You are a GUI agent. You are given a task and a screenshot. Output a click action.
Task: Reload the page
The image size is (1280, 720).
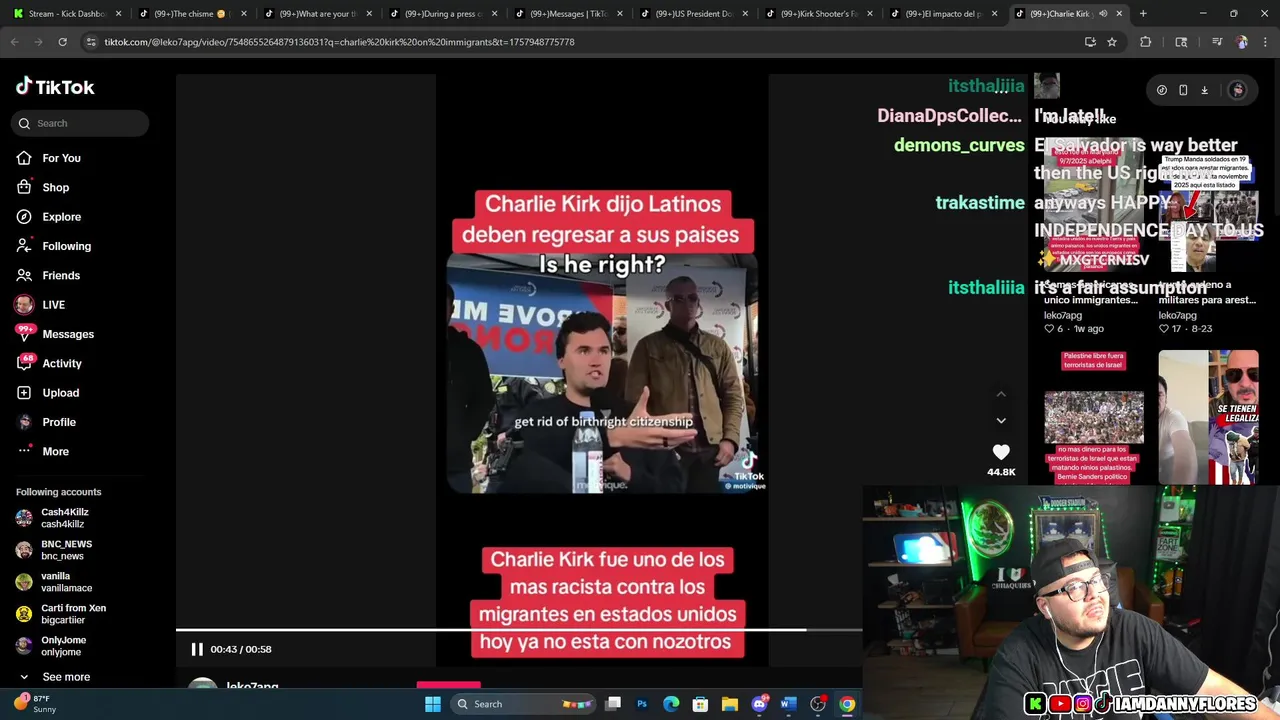point(62,42)
